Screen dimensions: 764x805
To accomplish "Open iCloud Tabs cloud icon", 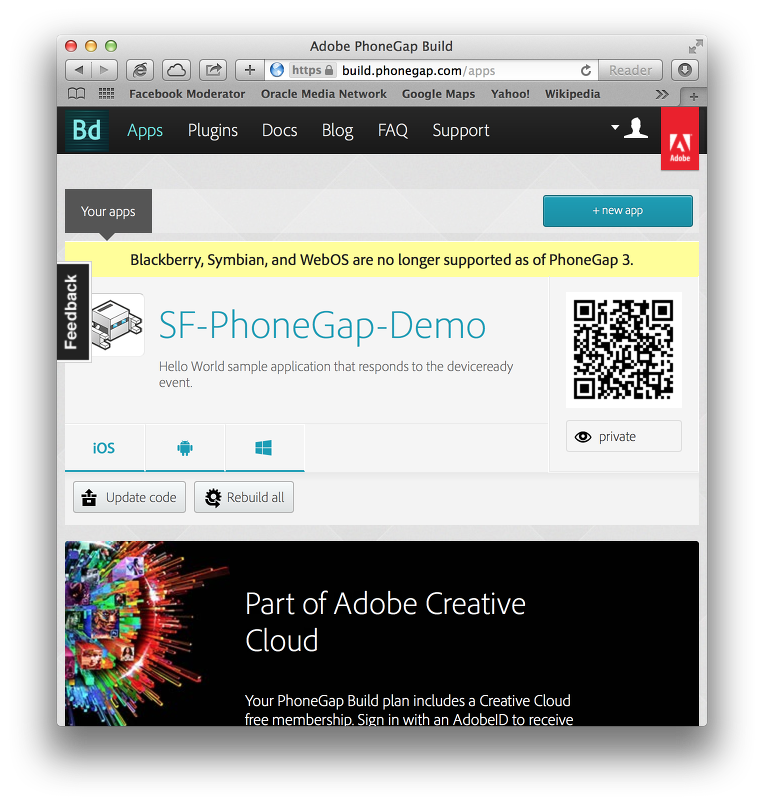I will (x=176, y=70).
